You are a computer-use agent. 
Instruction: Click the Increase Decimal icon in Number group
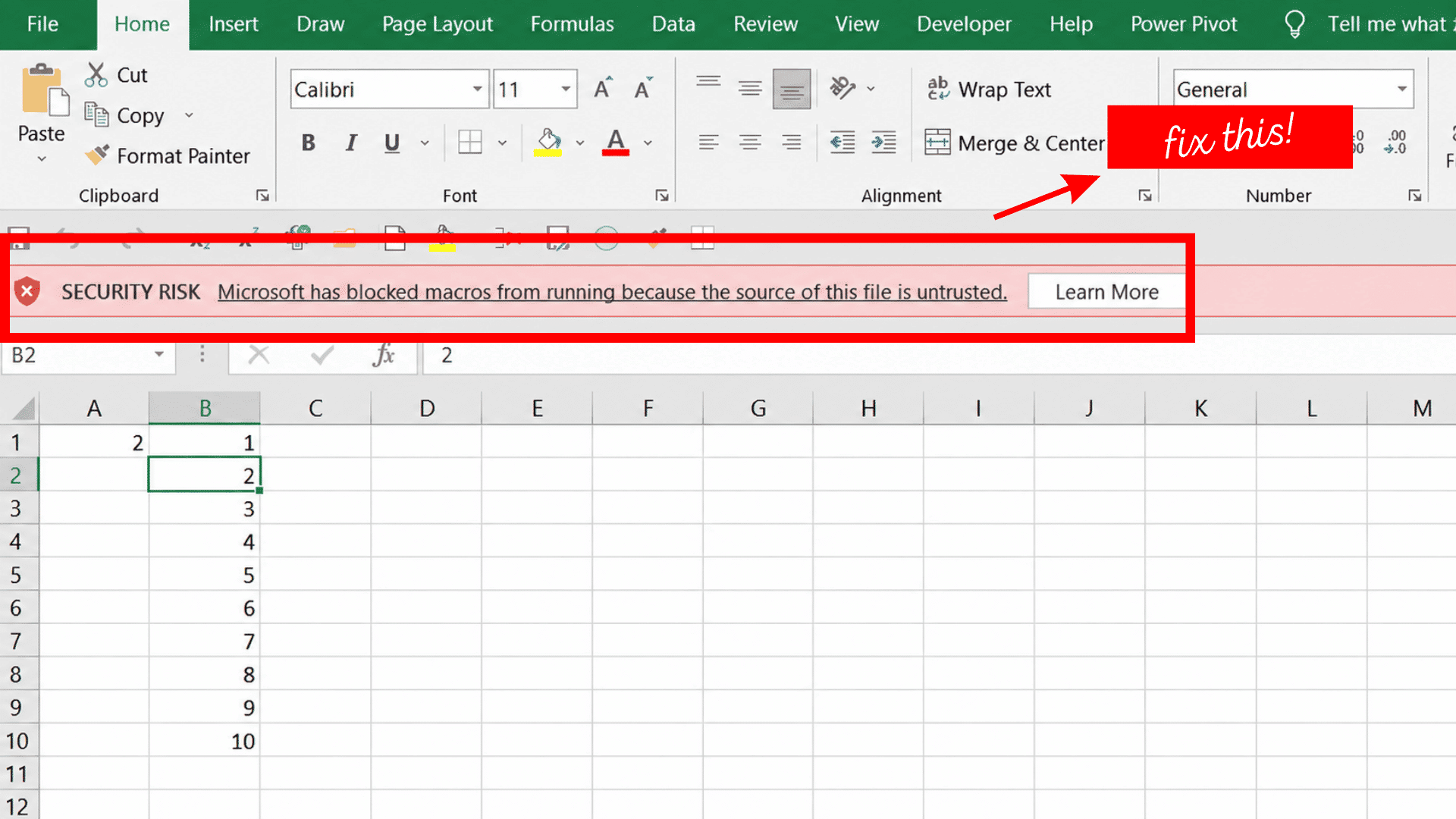[x=1358, y=142]
